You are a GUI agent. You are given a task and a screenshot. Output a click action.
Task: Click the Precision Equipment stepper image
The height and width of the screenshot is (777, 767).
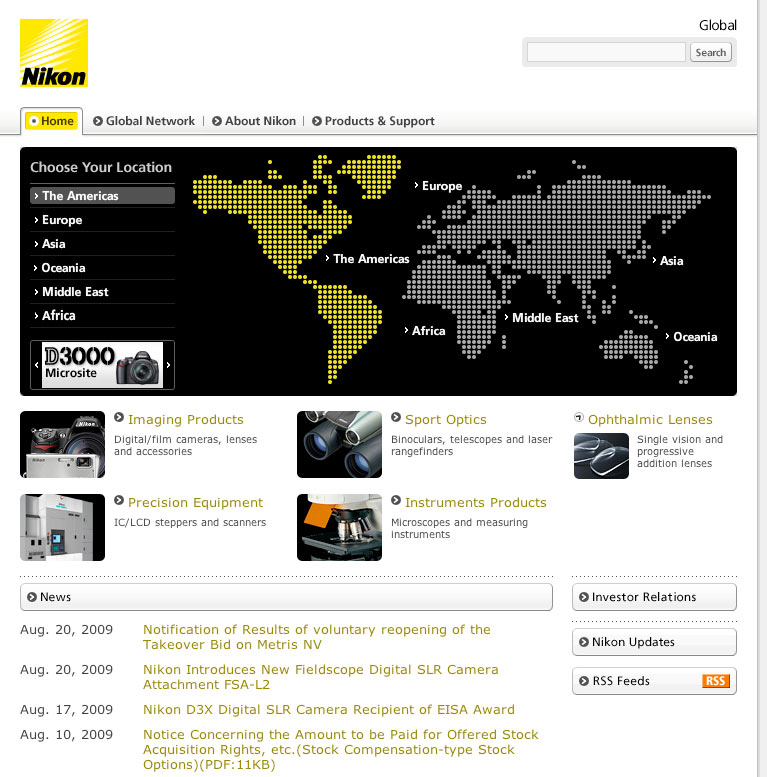pyautogui.click(x=62, y=527)
